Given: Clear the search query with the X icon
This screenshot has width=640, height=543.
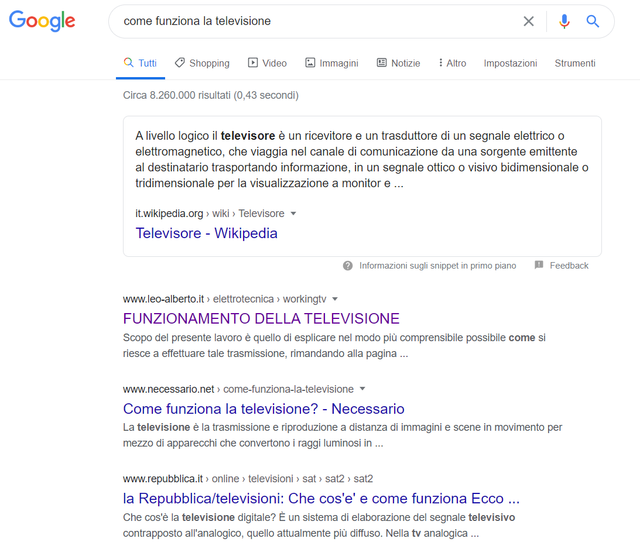Looking at the screenshot, I should 529,21.
